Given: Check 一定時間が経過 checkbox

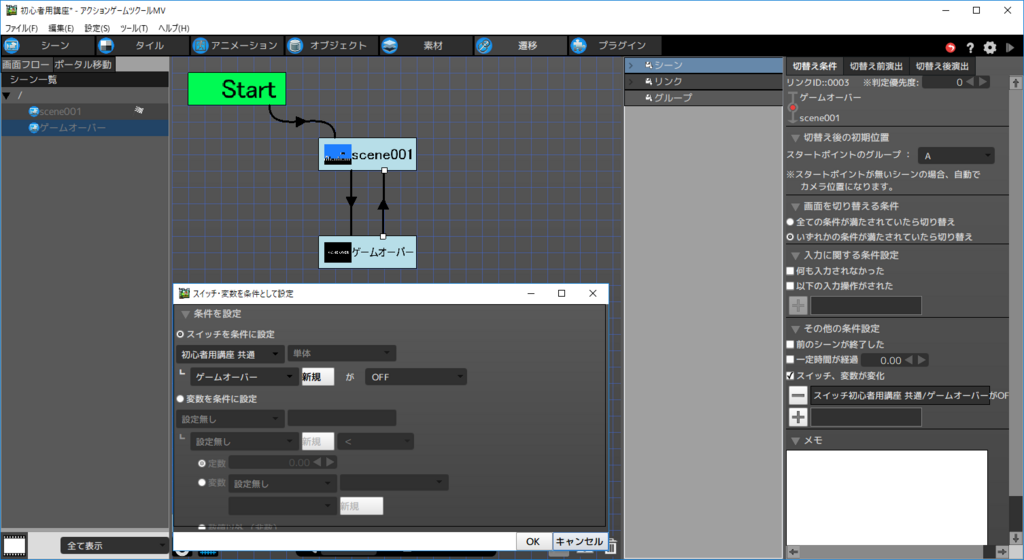Looking at the screenshot, I should coord(790,360).
